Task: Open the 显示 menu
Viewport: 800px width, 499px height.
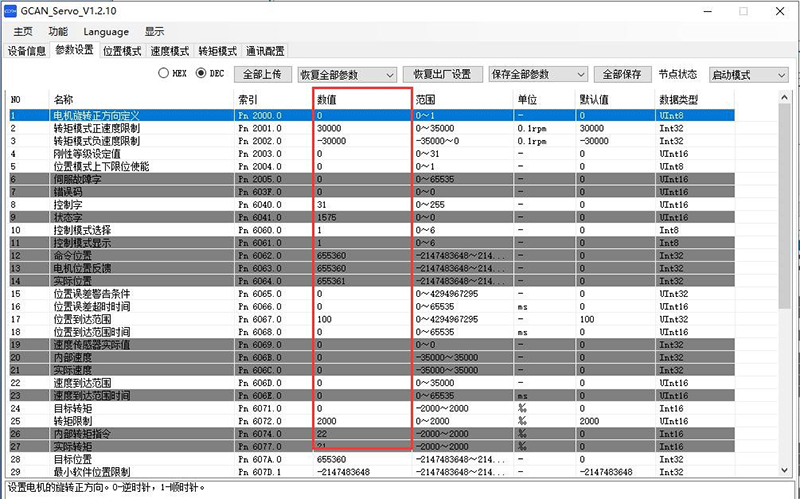Action: point(154,32)
